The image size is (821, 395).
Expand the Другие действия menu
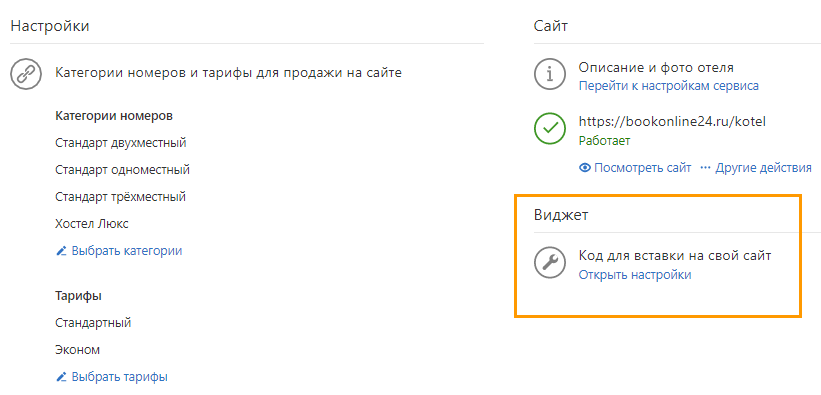(763, 168)
